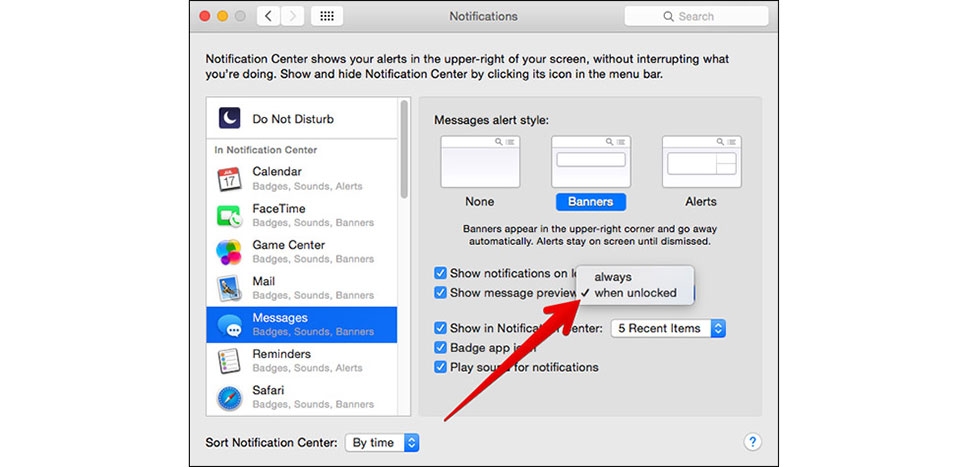This screenshot has height=467, width=960.
Task: Click 'Sort Notification Center:' label
Action: [271, 443]
